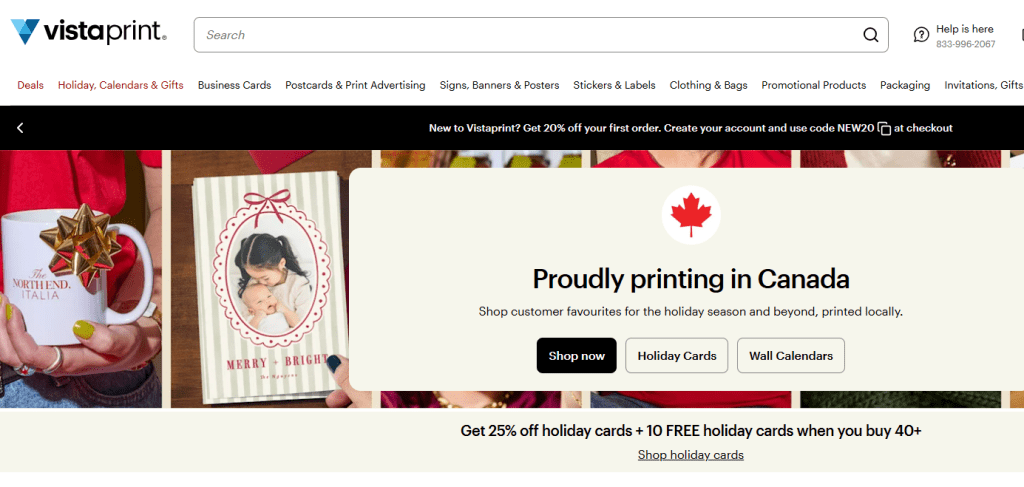This screenshot has height=487, width=1024.
Task: Follow the Shop holiday cards link
Action: (690, 455)
